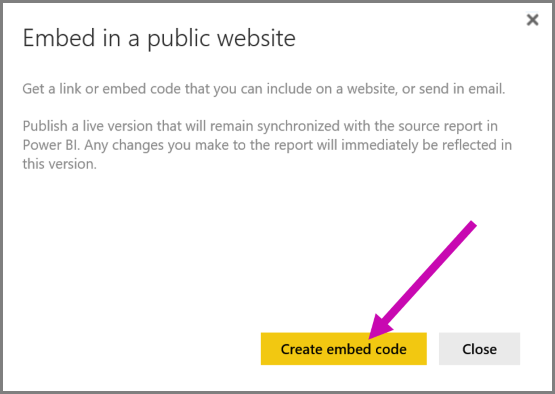The width and height of the screenshot is (555, 394).
Task: Click the word 'Embed' in the title
Action: click(x=59, y=38)
